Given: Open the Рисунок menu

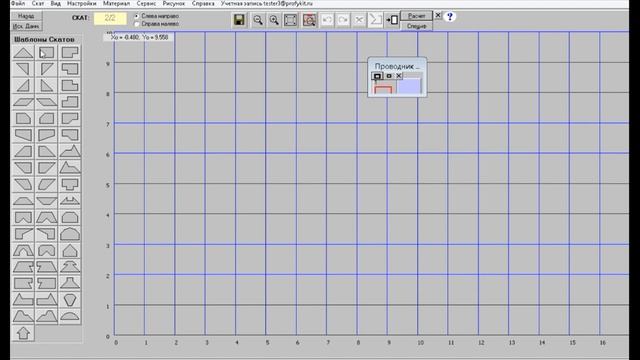Looking at the screenshot, I should [x=174, y=3].
